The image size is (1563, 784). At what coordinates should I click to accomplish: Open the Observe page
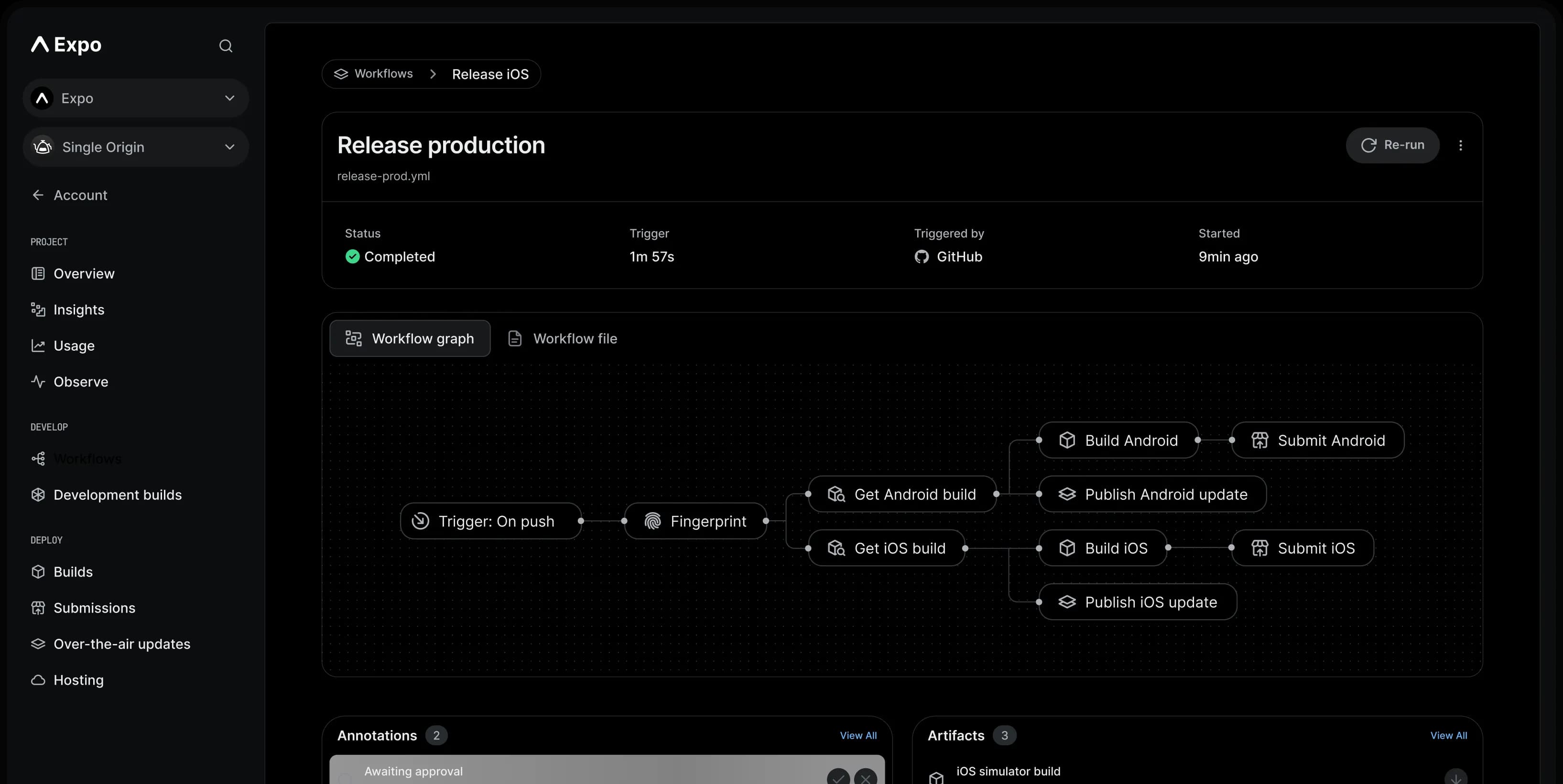pyautogui.click(x=69, y=382)
